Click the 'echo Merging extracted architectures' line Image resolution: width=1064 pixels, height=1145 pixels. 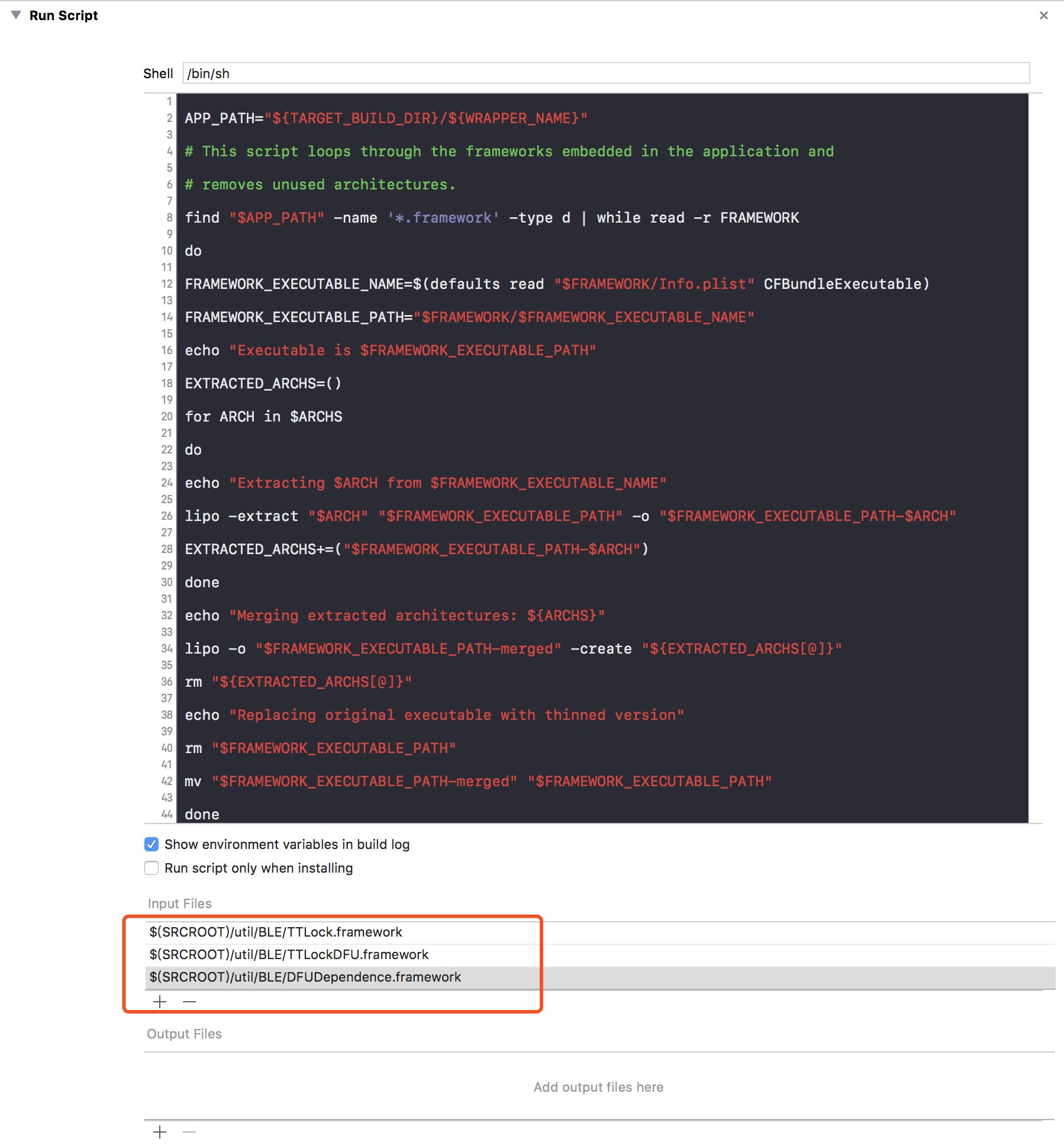395,616
